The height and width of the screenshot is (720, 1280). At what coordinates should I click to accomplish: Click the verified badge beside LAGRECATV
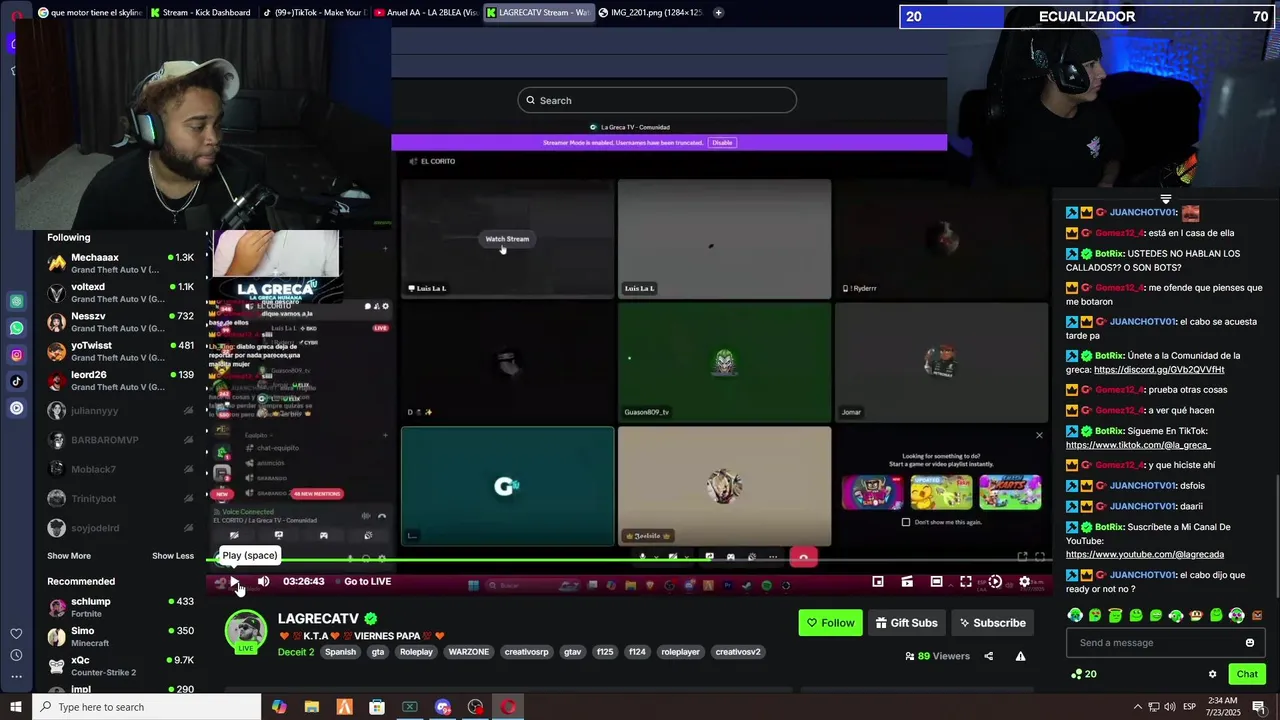tap(371, 619)
